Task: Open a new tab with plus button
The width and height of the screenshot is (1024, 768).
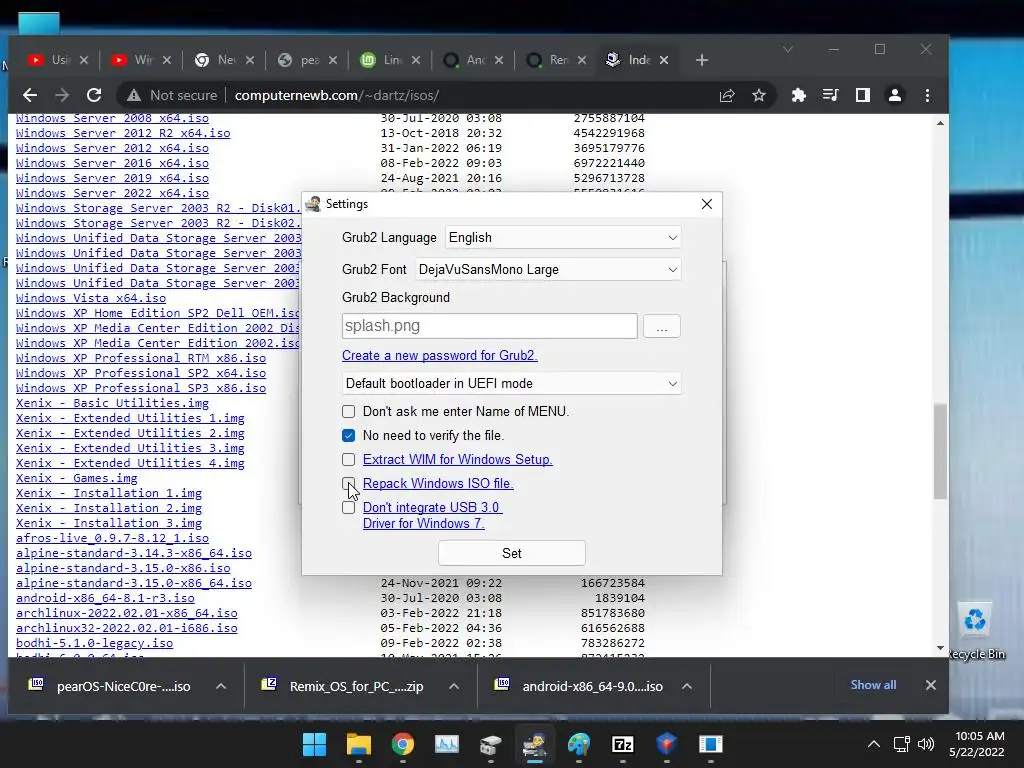Action: tap(702, 60)
